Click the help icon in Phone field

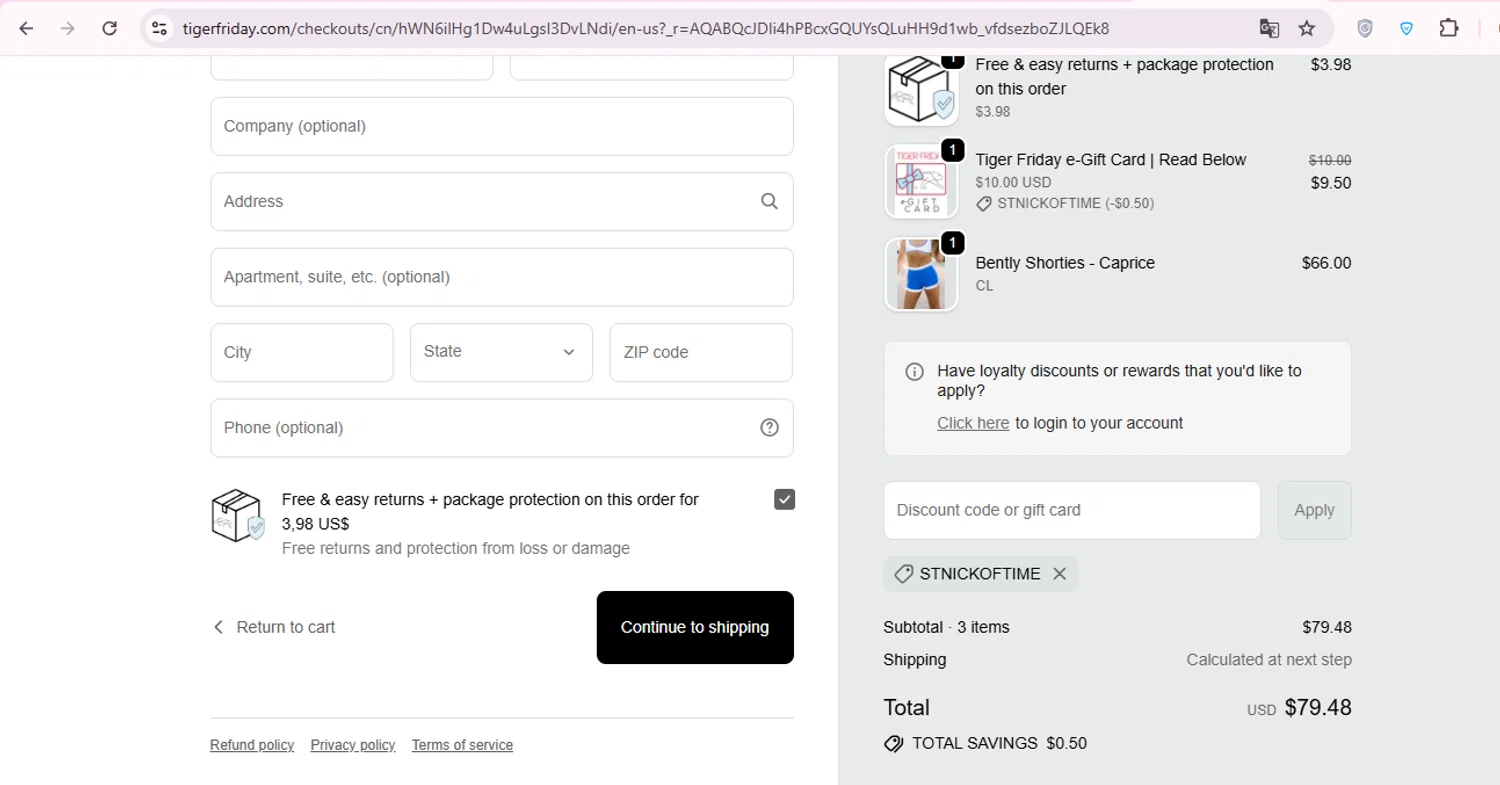click(769, 427)
